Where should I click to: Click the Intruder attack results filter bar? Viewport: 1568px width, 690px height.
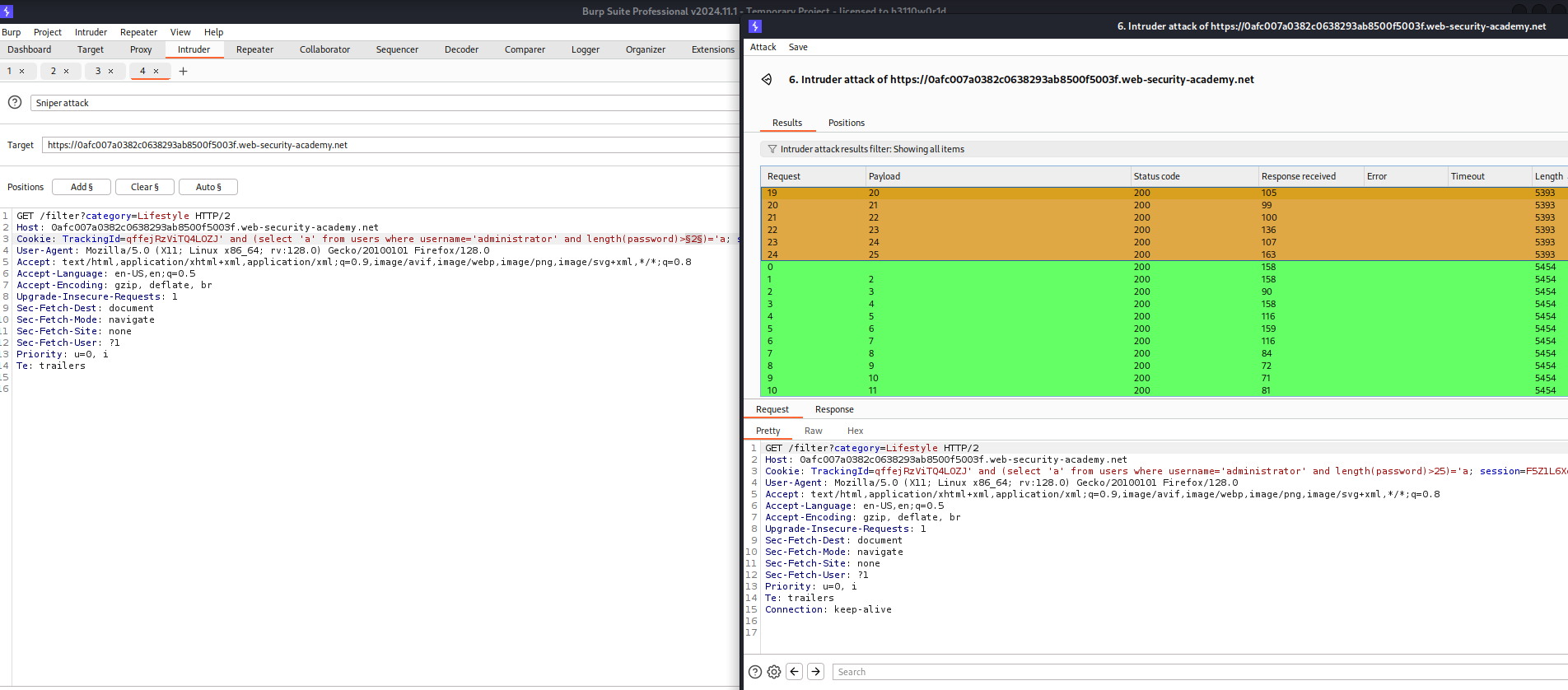[x=1164, y=149]
